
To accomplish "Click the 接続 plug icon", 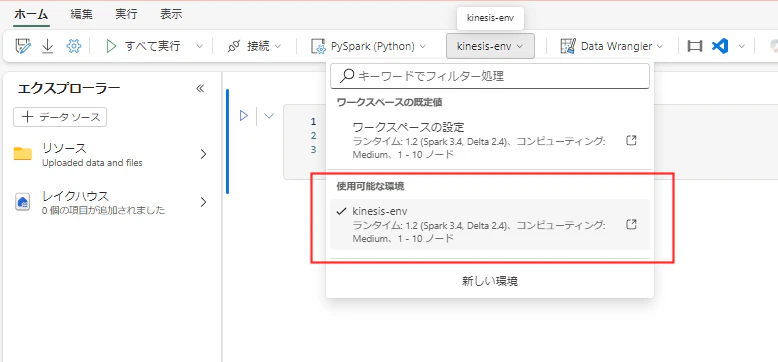I will 233,46.
